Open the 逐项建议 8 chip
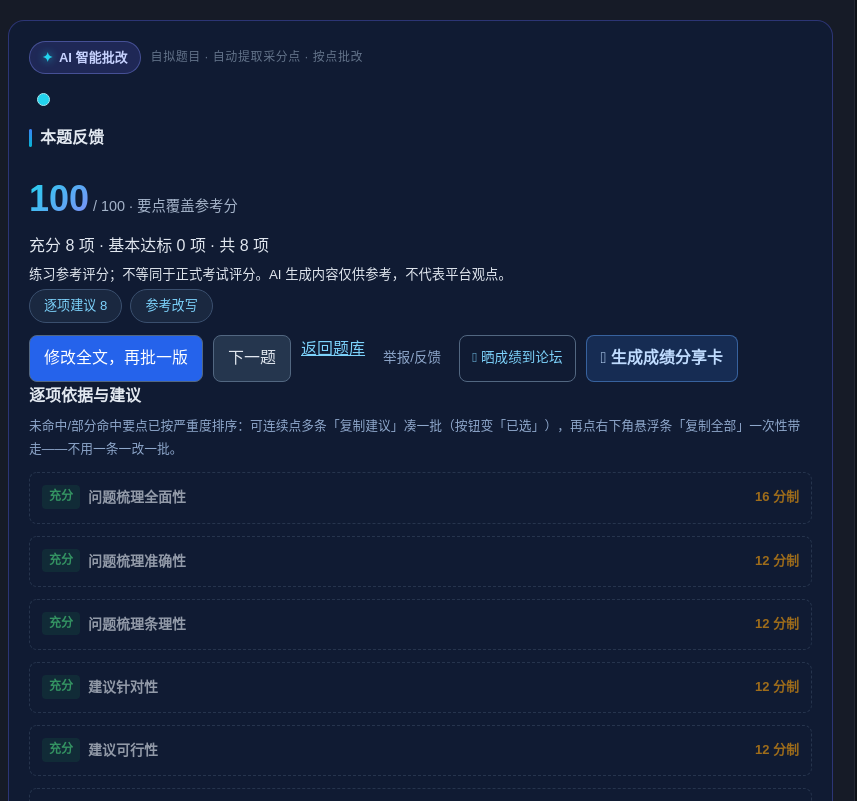 75,306
